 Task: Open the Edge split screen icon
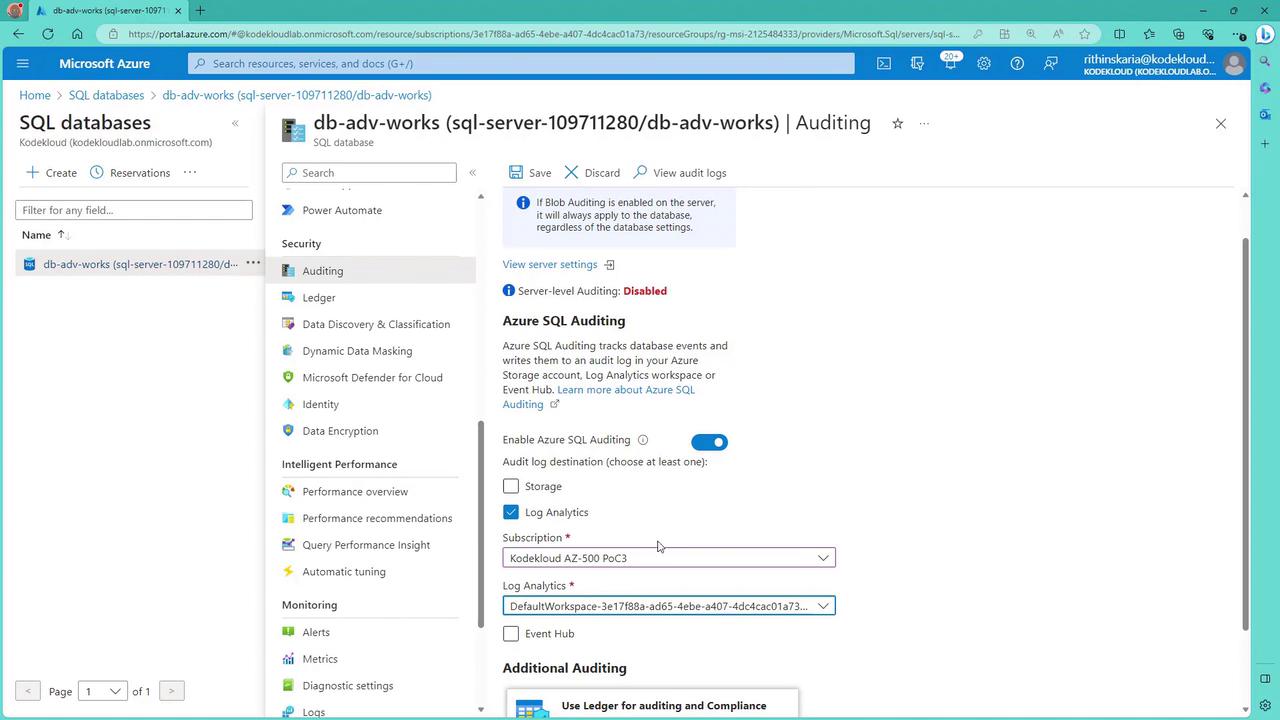tap(1119, 34)
